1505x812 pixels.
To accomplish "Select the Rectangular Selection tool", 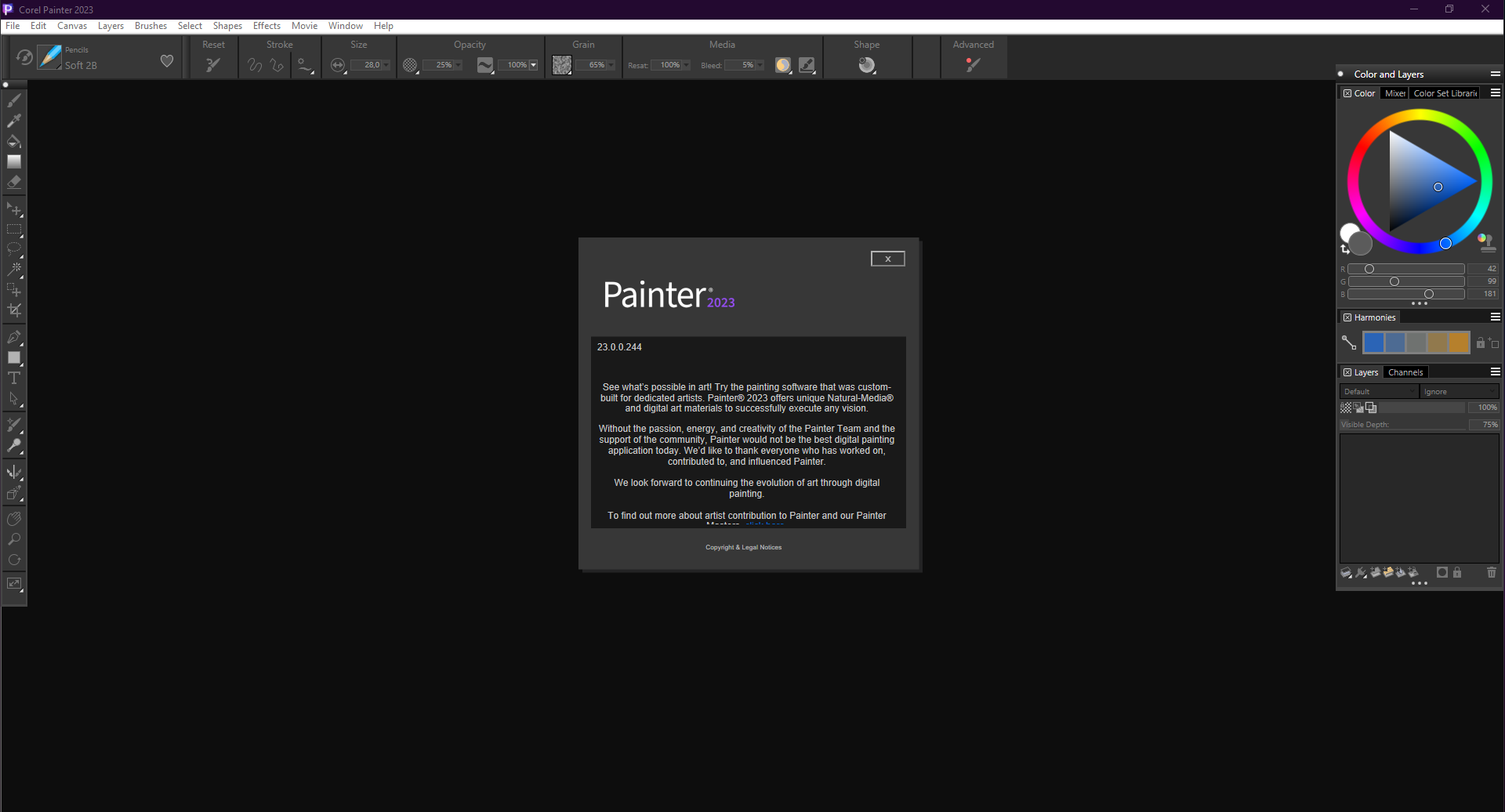I will coord(14,230).
